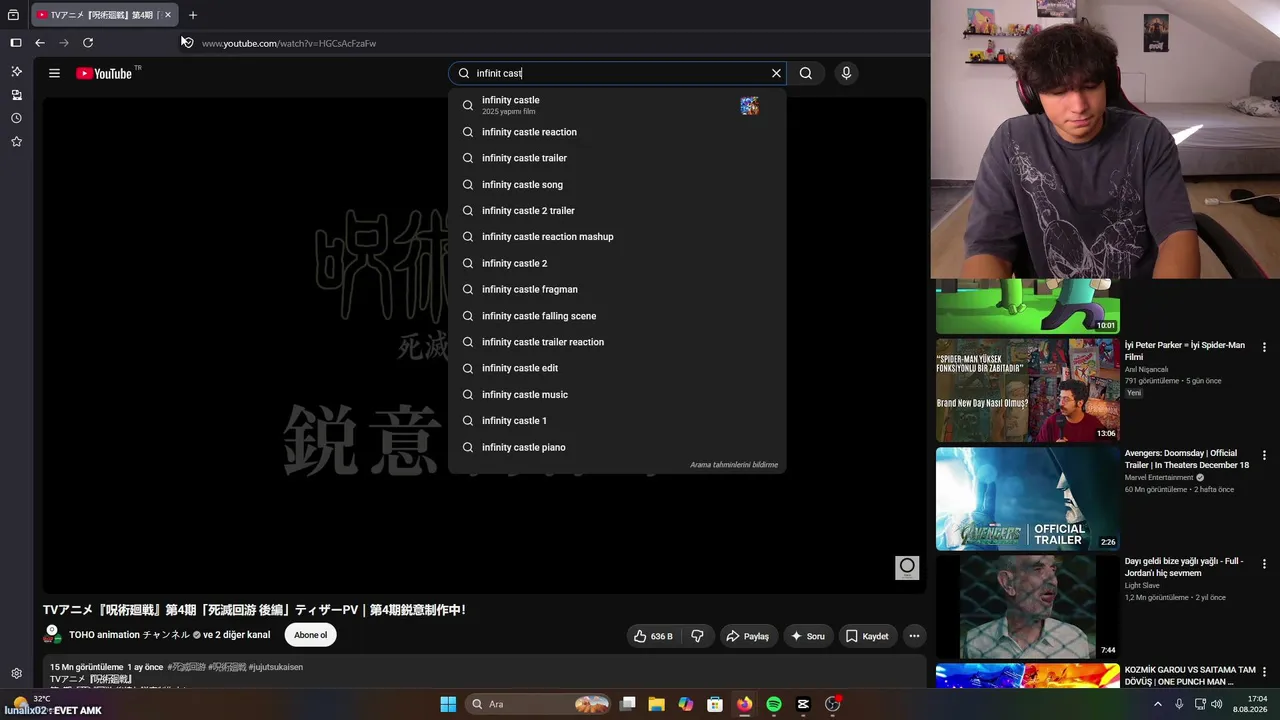Open Avengers: Doomsday Official Trailer thumbnail
This screenshot has width=1280, height=720.
tap(1028, 499)
